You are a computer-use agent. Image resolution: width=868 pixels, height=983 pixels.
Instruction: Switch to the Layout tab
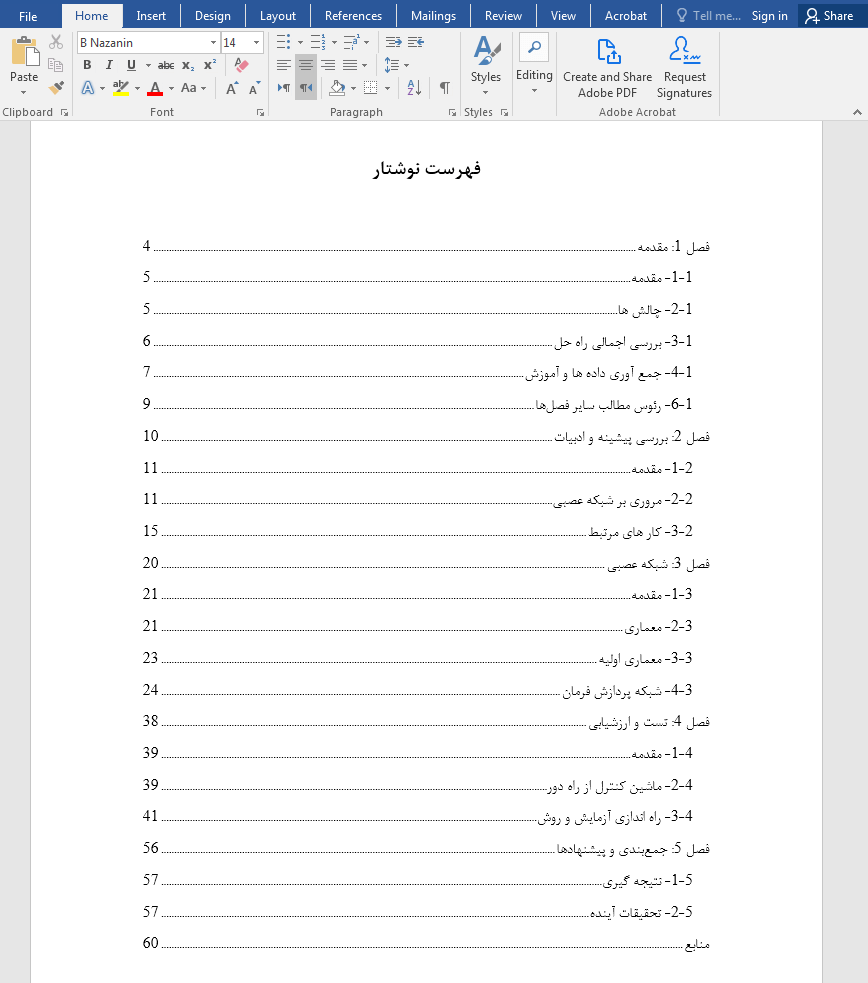[x=278, y=16]
